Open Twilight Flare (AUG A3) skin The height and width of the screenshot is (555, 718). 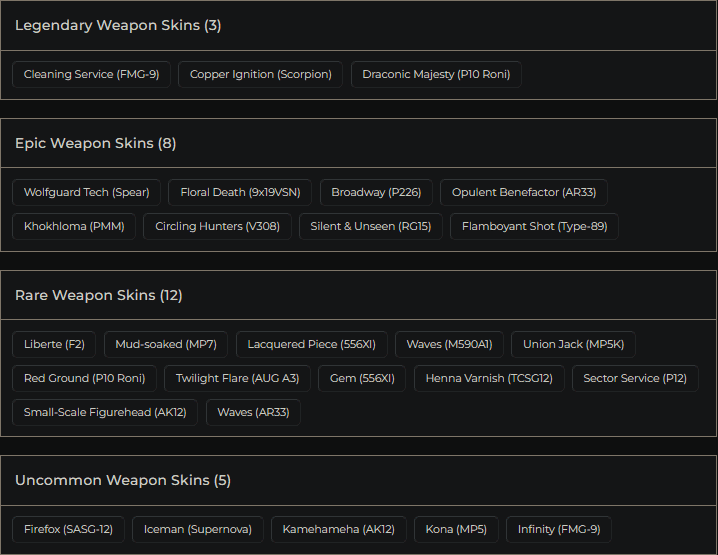click(x=237, y=378)
